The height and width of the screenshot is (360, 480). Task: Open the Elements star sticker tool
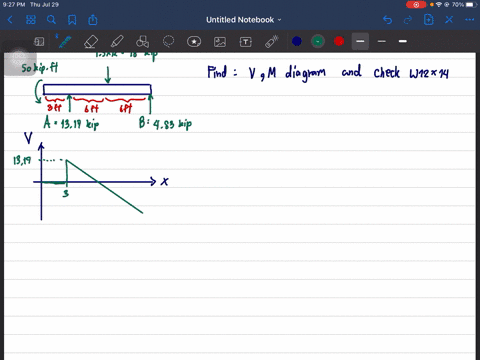pyautogui.click(x=194, y=42)
